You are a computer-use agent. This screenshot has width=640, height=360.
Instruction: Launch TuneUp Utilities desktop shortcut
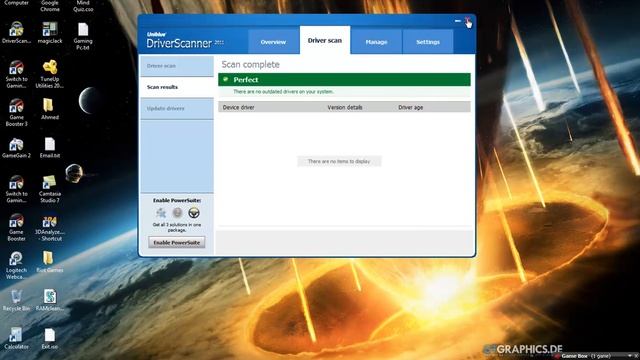point(50,74)
